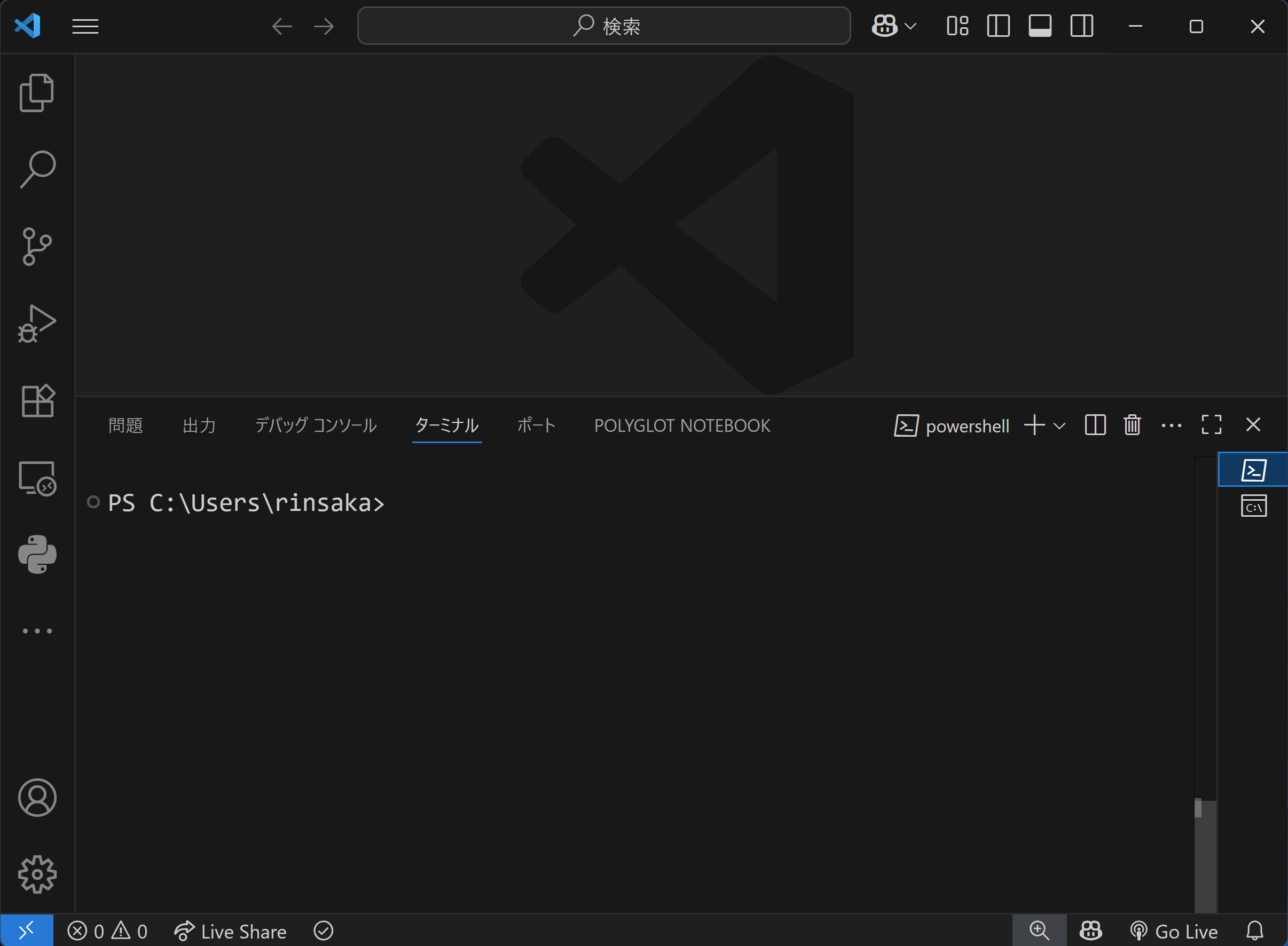Open Copilot status in status bar
The height and width of the screenshot is (946, 1288).
pyautogui.click(x=1091, y=931)
